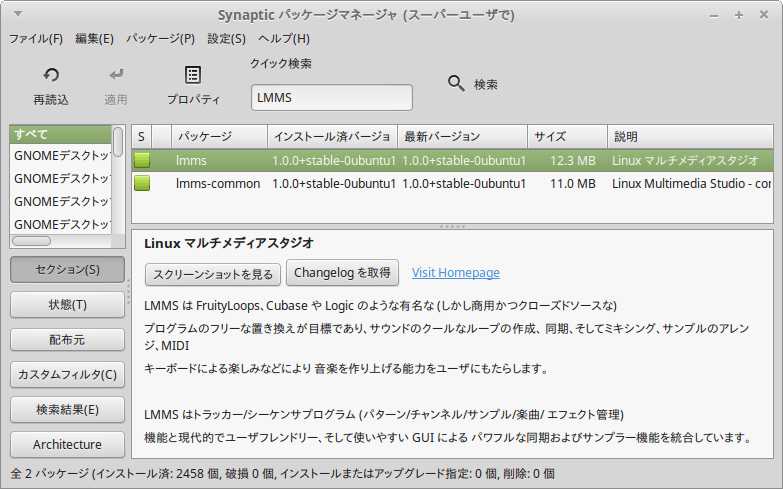Click the green status box of lmms
Image resolution: width=783 pixels, height=489 pixels.
pos(142,160)
